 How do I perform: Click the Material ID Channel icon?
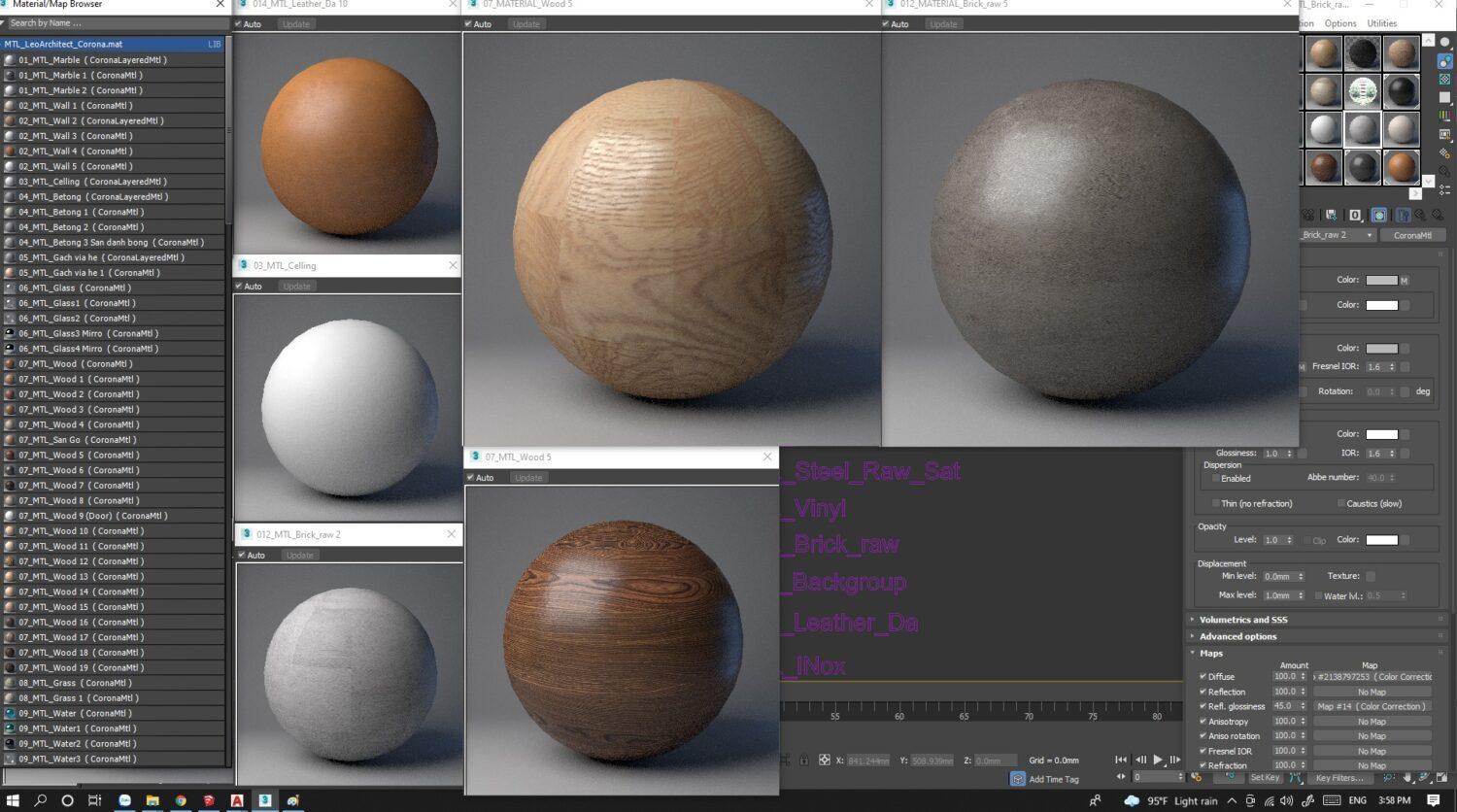pyautogui.click(x=1355, y=215)
